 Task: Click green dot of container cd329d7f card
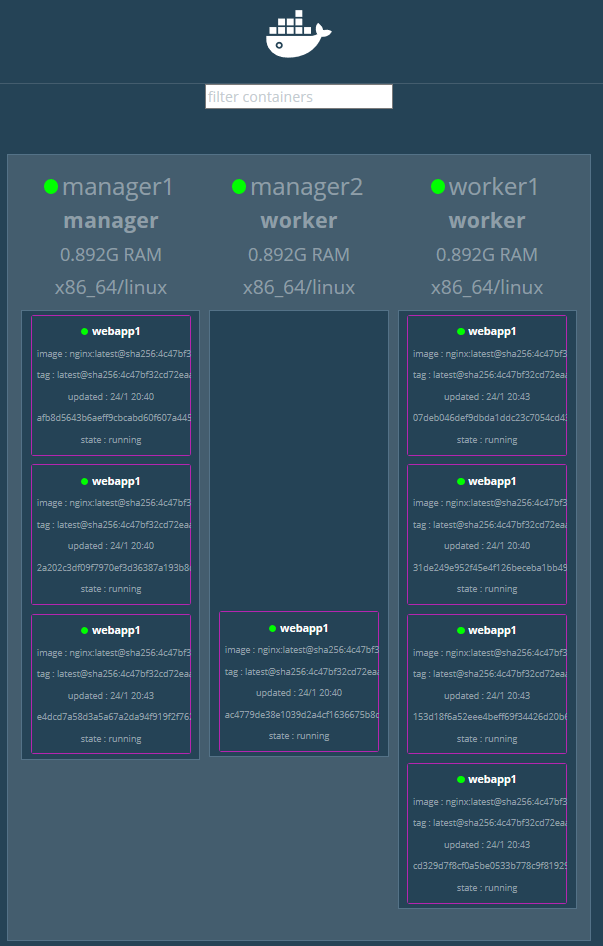click(461, 779)
